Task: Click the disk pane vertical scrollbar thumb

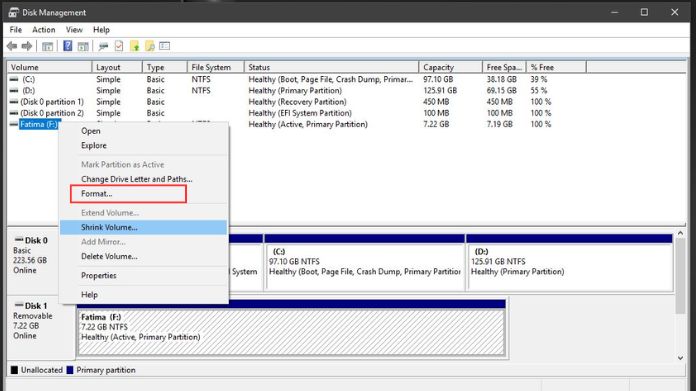Action: (680, 276)
